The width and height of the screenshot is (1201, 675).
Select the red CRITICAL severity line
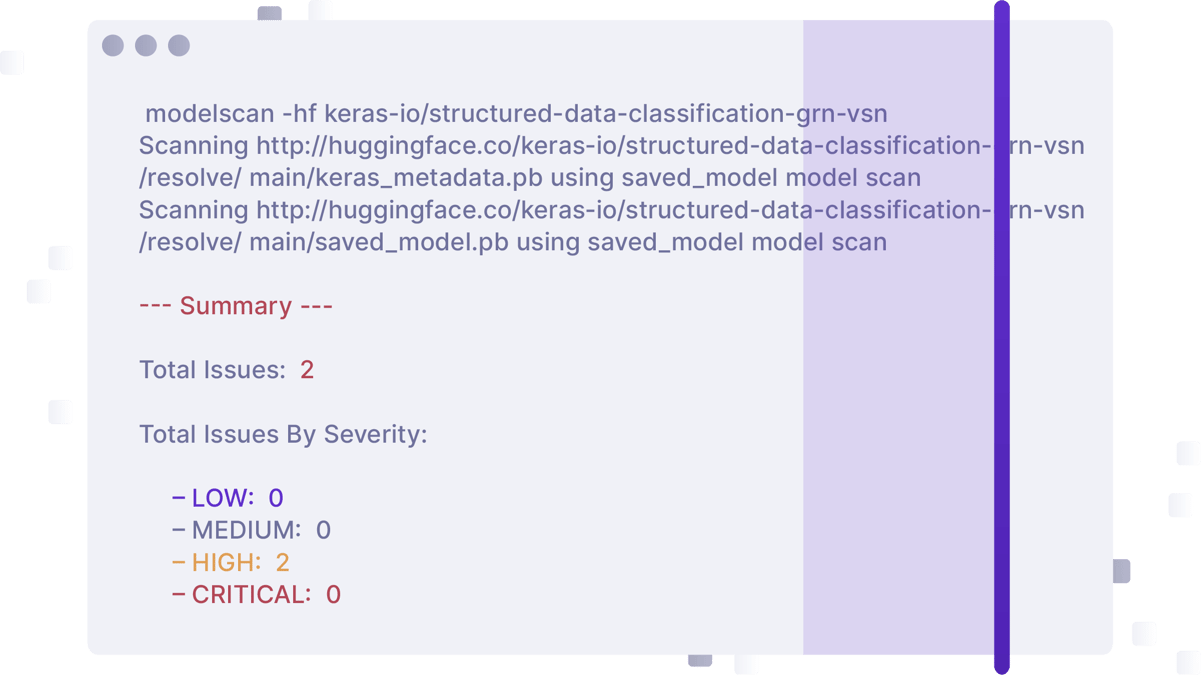257,595
